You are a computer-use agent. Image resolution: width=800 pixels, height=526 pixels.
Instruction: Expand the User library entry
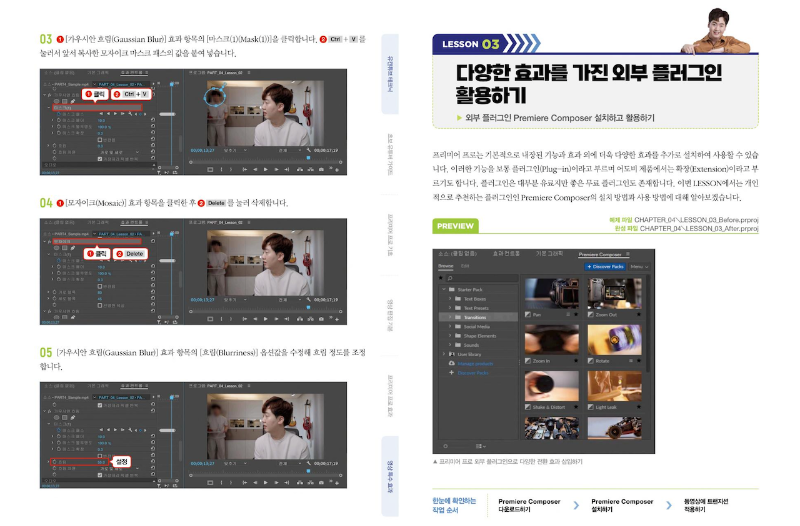(x=444, y=354)
